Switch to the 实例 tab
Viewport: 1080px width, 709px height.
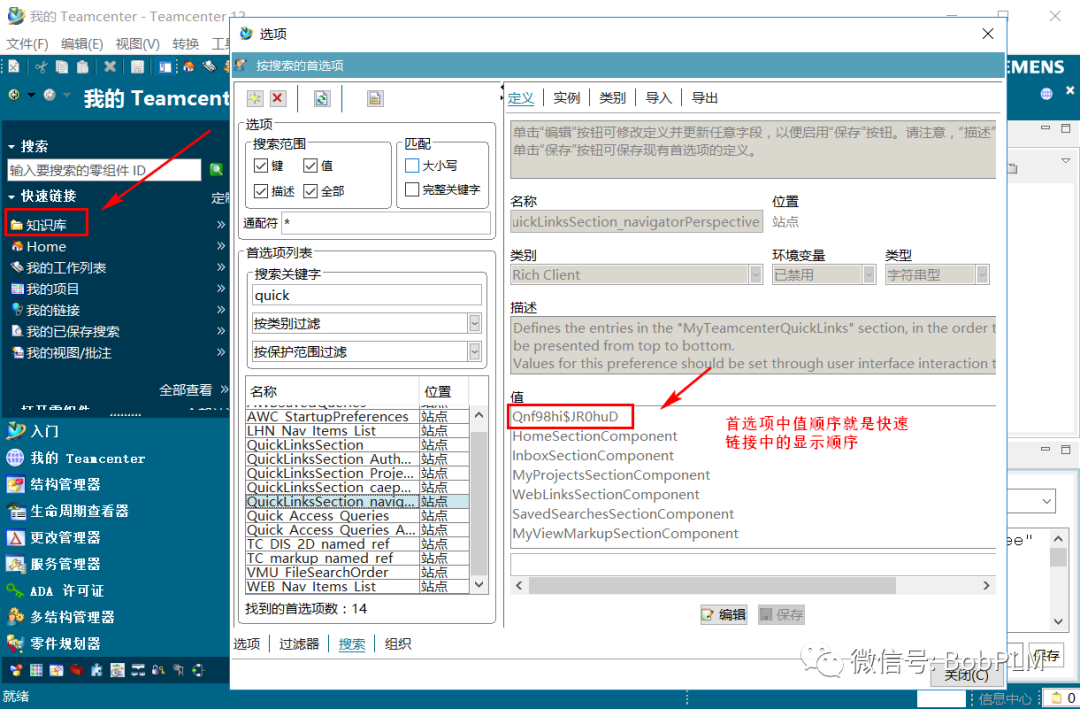point(566,98)
